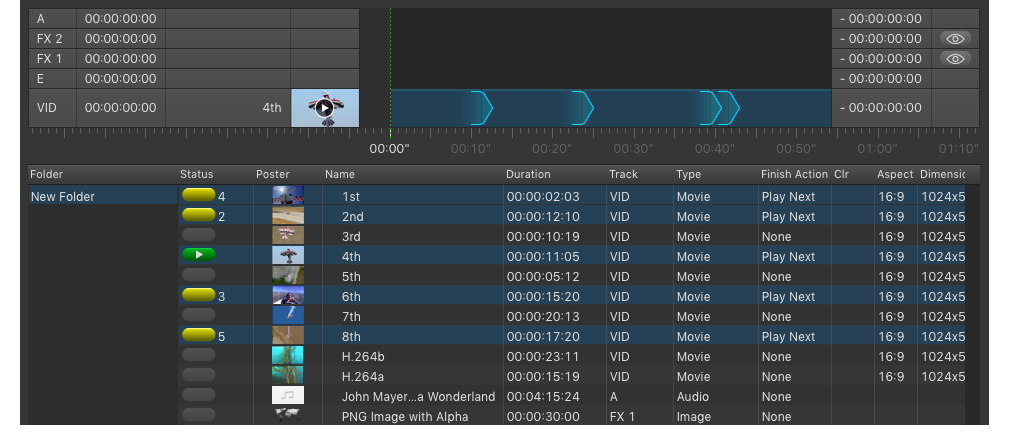Click the world map poster of PNG Image
1009x445 pixels.
click(288, 415)
